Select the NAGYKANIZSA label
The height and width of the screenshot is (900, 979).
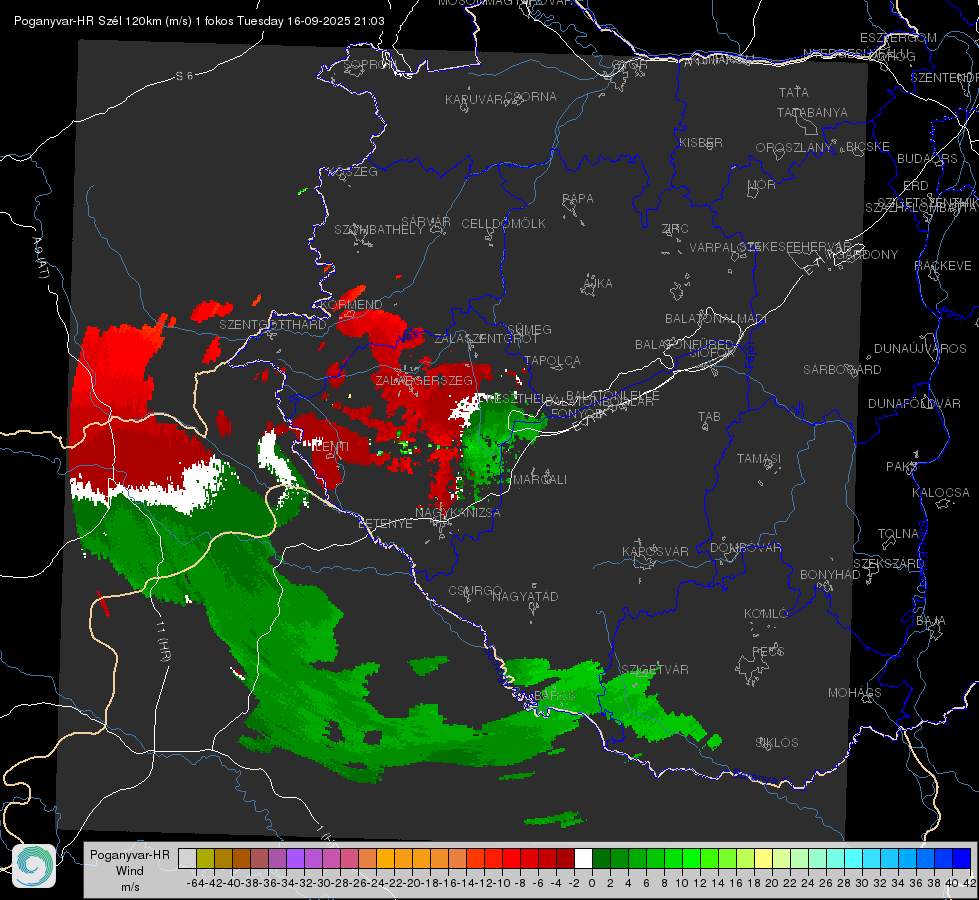click(x=458, y=512)
